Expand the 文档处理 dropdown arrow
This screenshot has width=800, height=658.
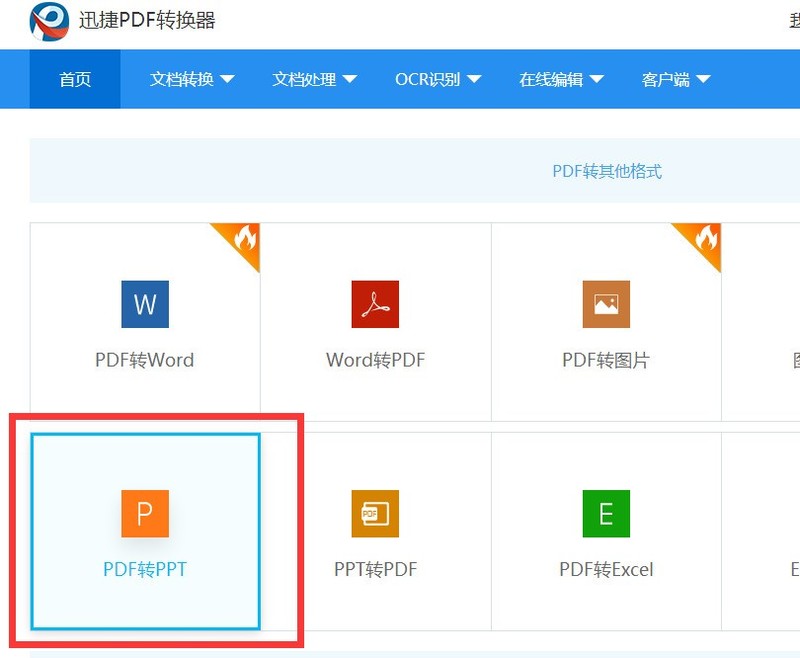point(349,79)
